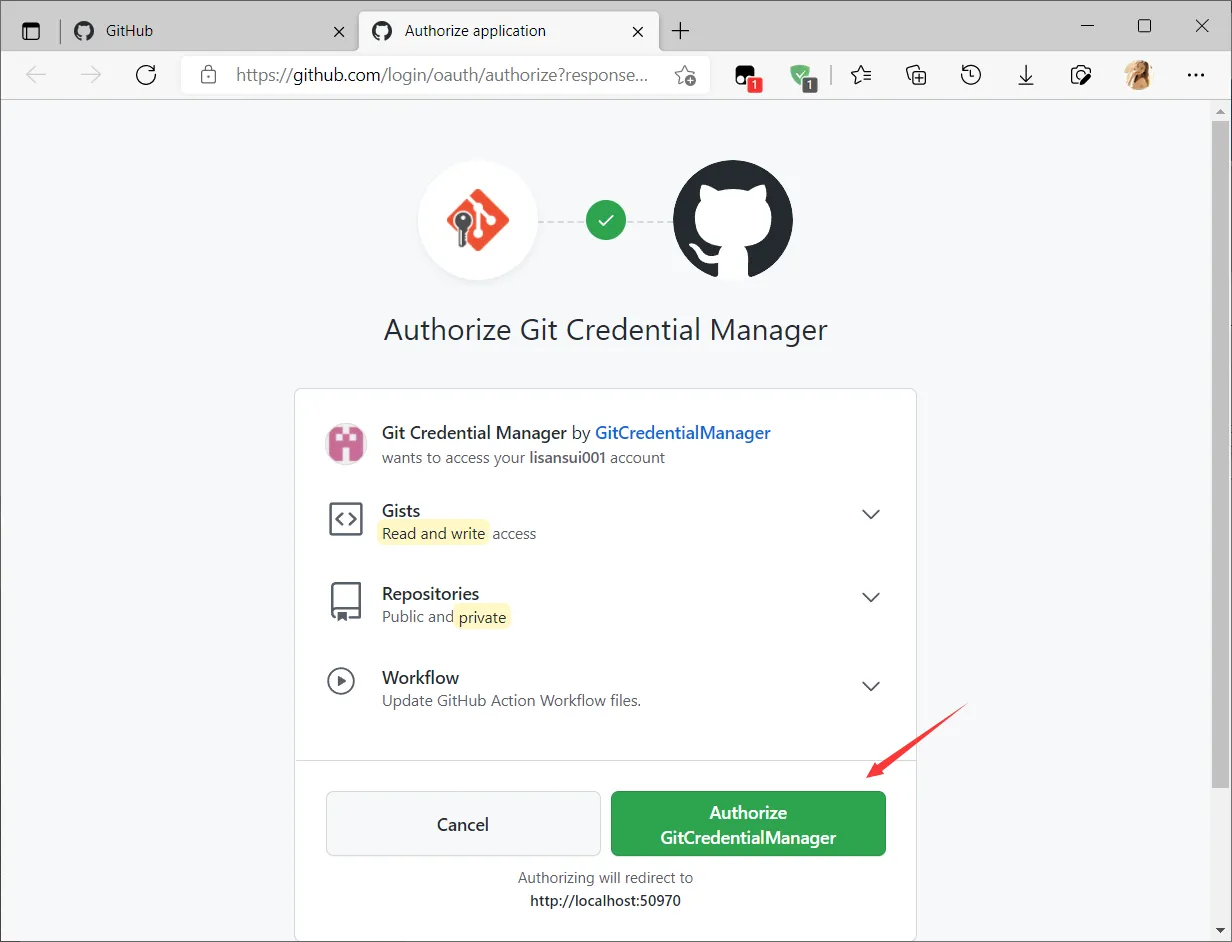Switch to the GitHub tab
The height and width of the screenshot is (942, 1232).
click(x=209, y=31)
